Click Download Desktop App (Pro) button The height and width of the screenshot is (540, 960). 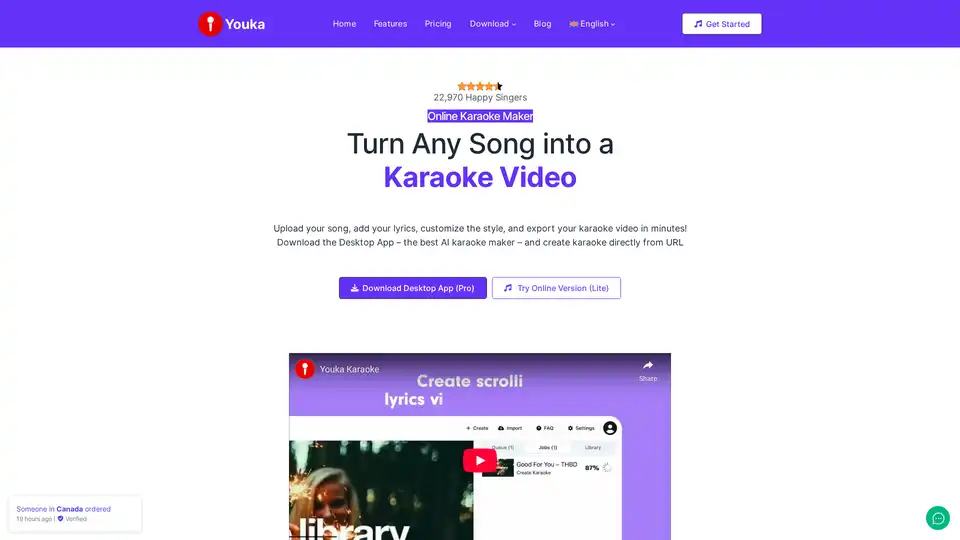point(413,288)
